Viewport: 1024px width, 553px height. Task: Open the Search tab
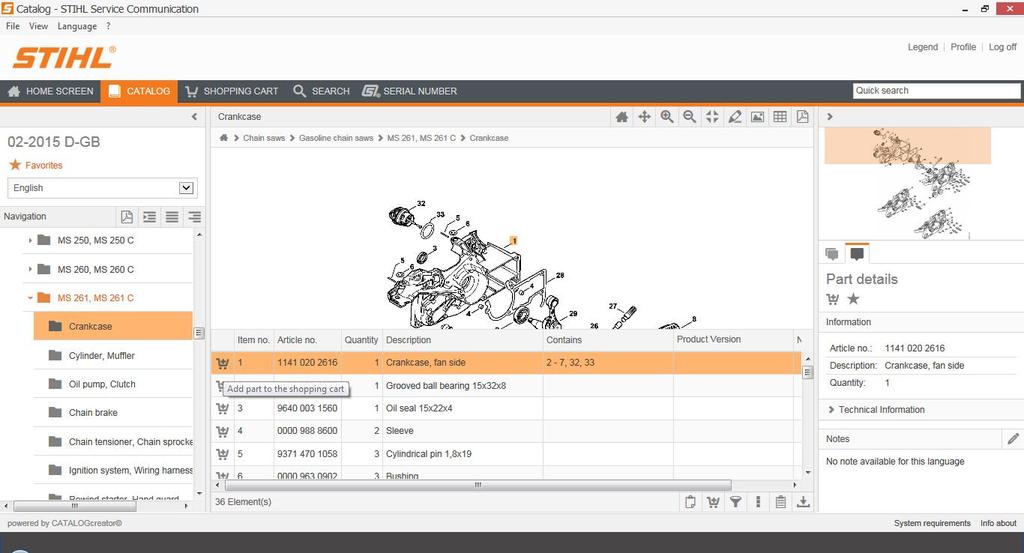coord(321,91)
